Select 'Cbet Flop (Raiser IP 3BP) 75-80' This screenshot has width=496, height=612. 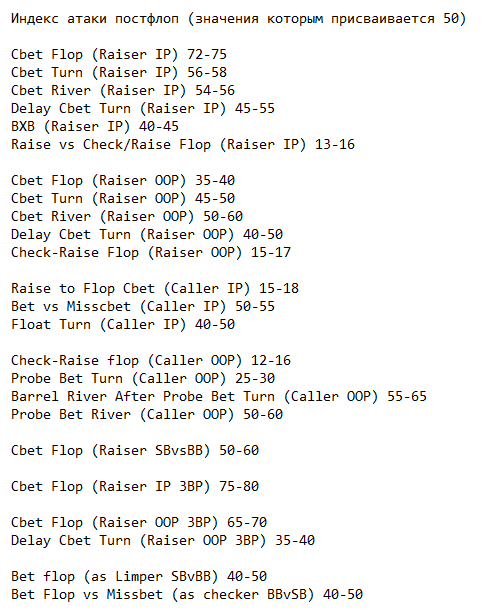tap(135, 486)
